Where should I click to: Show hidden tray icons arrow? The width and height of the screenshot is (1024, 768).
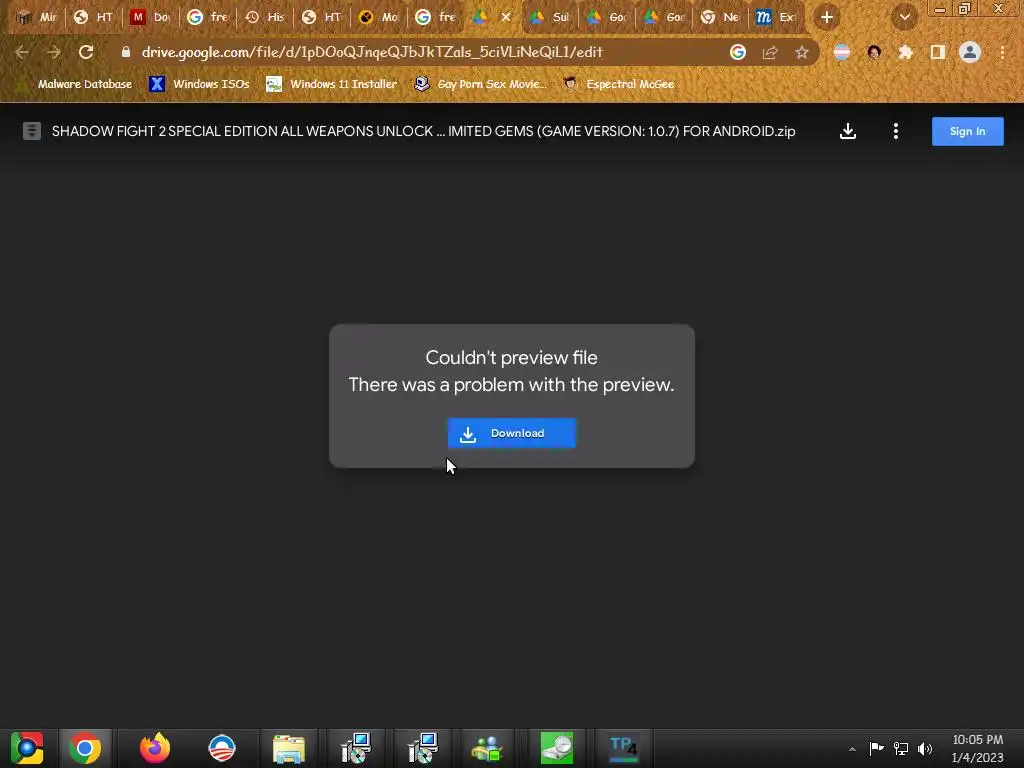point(852,749)
